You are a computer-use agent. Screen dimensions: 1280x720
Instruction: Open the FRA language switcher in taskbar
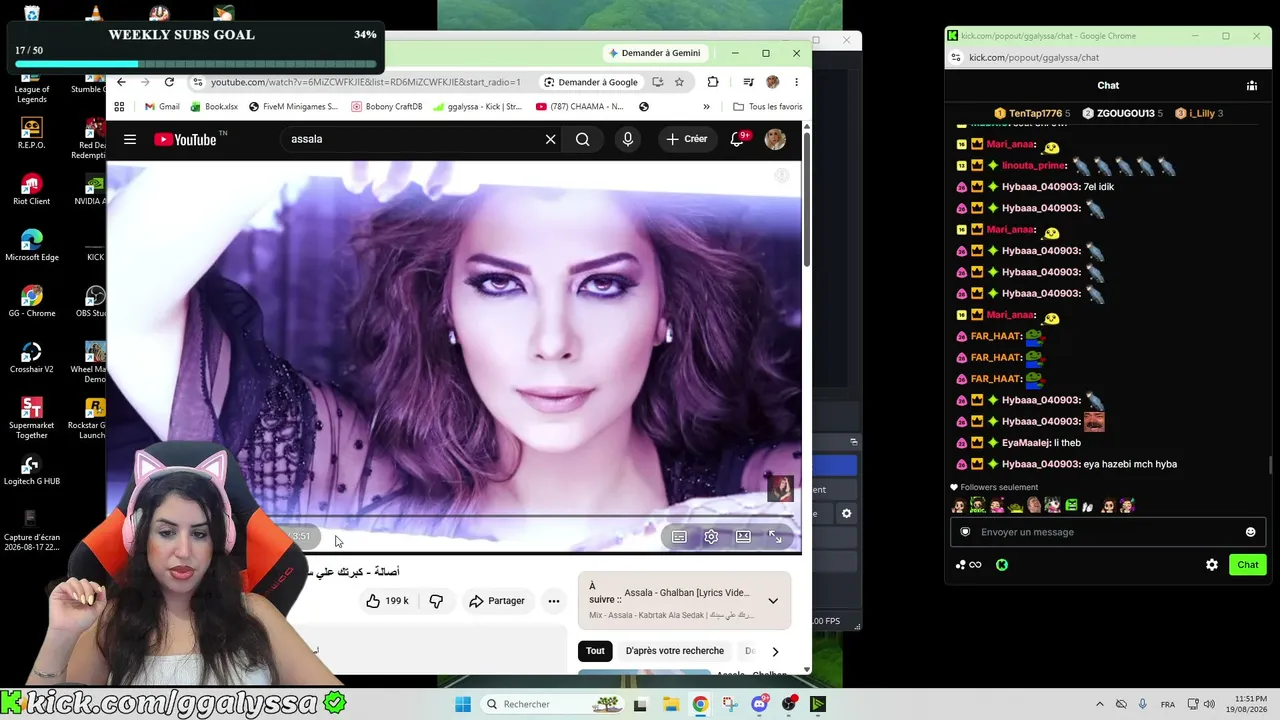(1168, 704)
